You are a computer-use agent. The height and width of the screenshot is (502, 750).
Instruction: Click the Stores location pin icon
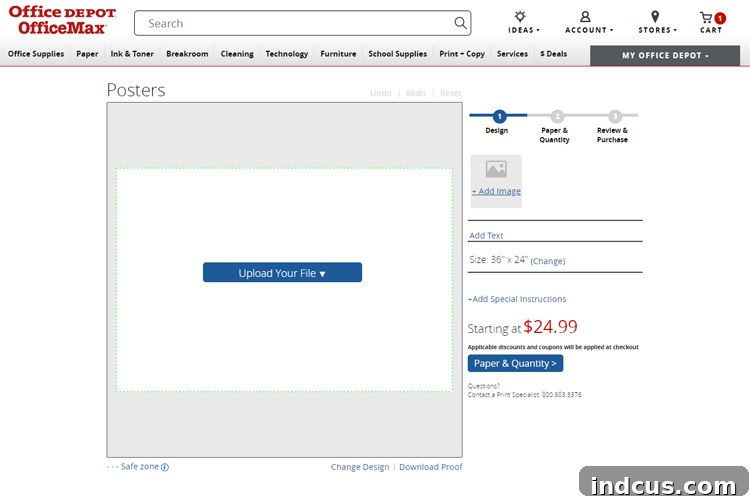pos(655,17)
